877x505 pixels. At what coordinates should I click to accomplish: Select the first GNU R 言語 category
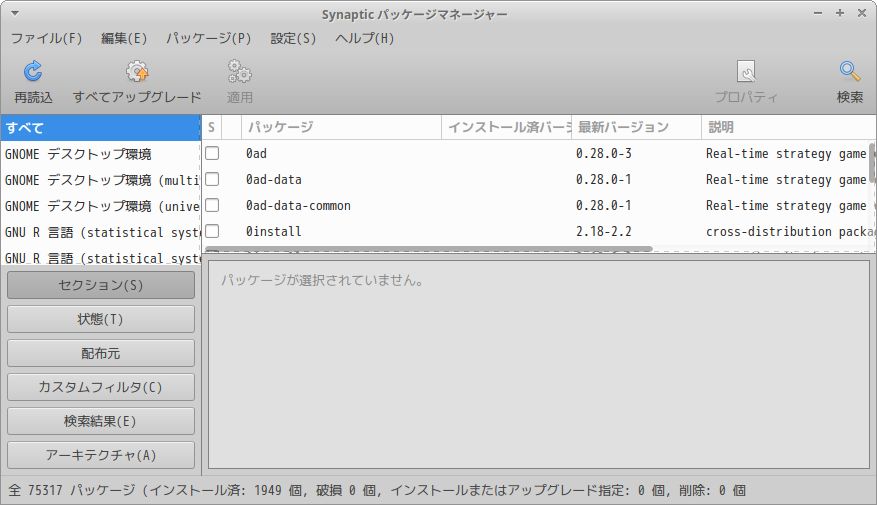tap(101, 233)
